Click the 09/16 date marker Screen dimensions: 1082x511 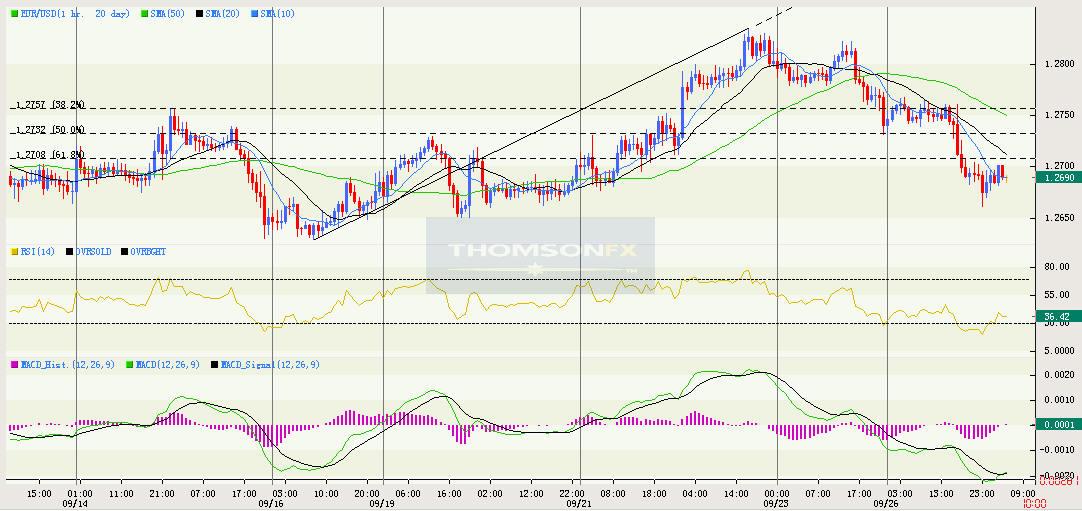point(268,503)
